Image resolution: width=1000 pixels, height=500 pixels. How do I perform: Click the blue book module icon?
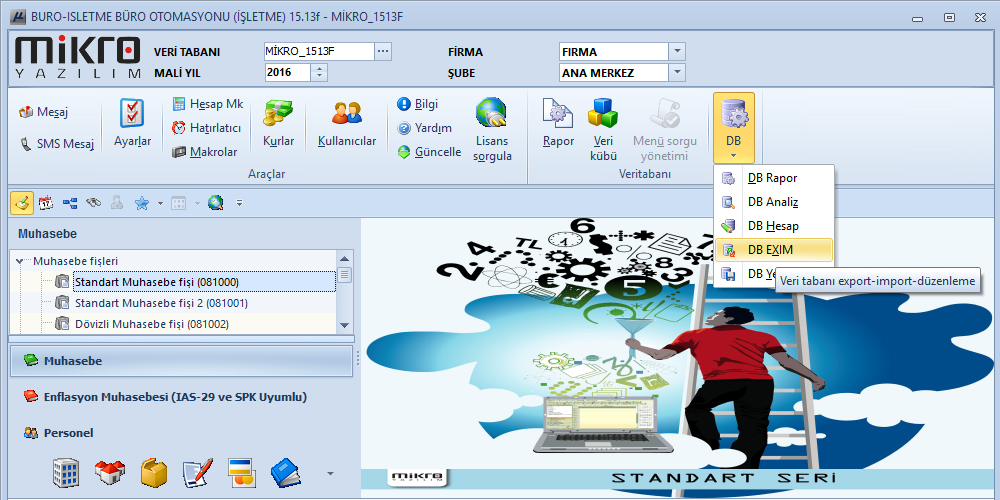point(285,473)
